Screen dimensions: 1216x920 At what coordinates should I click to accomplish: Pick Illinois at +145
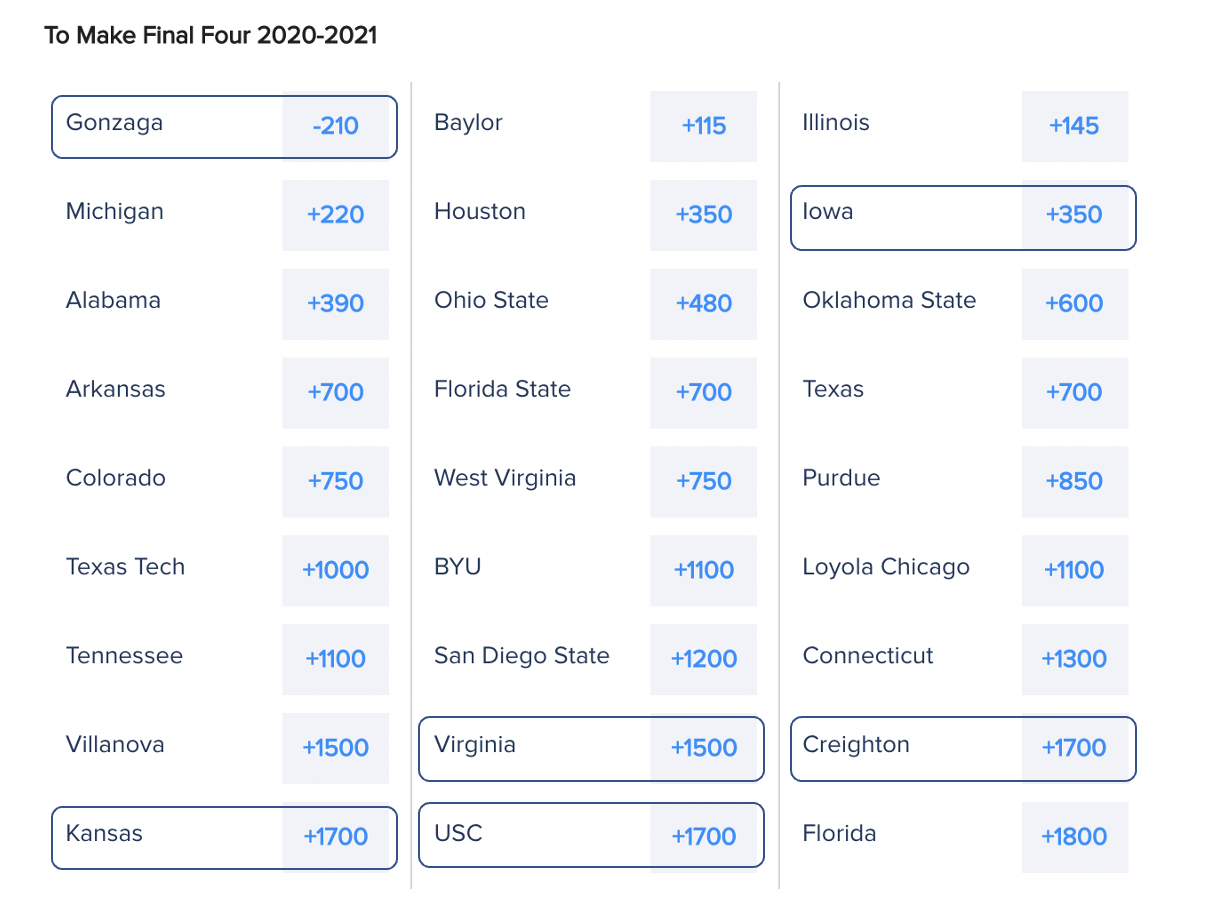1074,127
